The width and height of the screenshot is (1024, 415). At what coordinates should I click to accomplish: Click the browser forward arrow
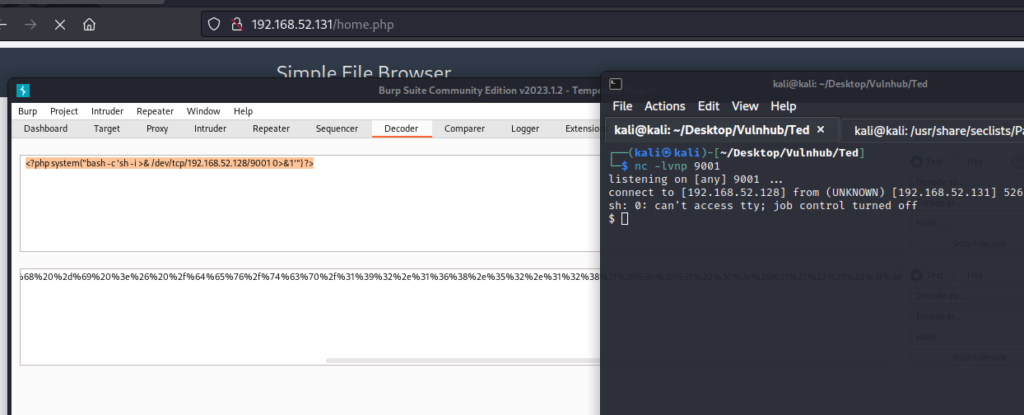click(30, 25)
